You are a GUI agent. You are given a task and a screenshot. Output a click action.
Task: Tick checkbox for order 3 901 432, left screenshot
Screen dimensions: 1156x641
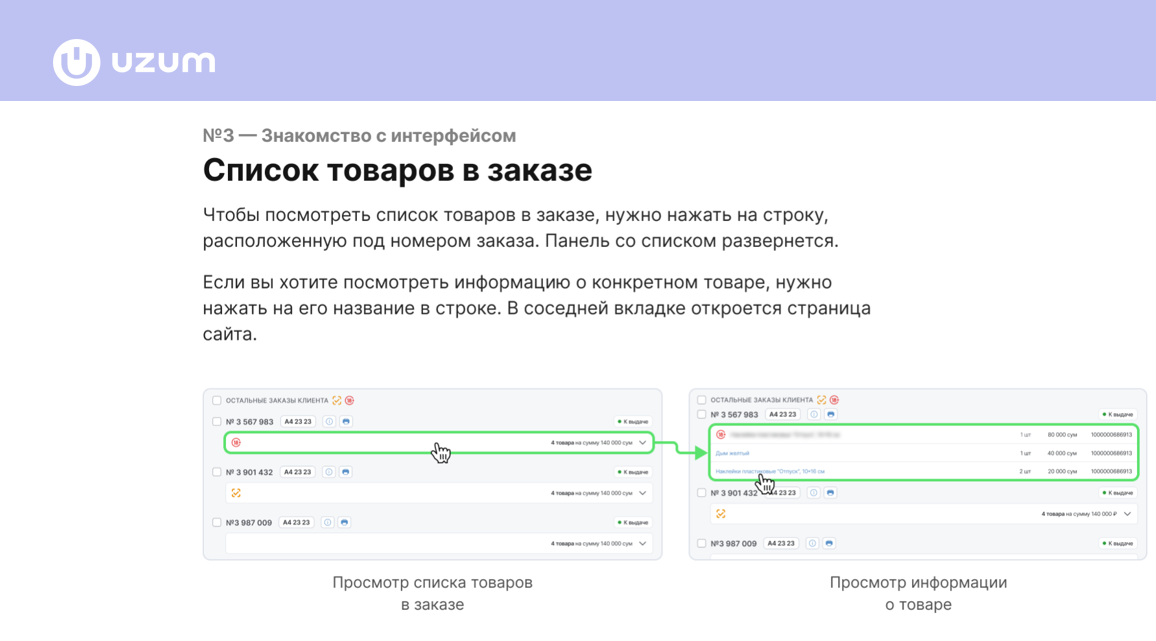pyautogui.click(x=217, y=472)
